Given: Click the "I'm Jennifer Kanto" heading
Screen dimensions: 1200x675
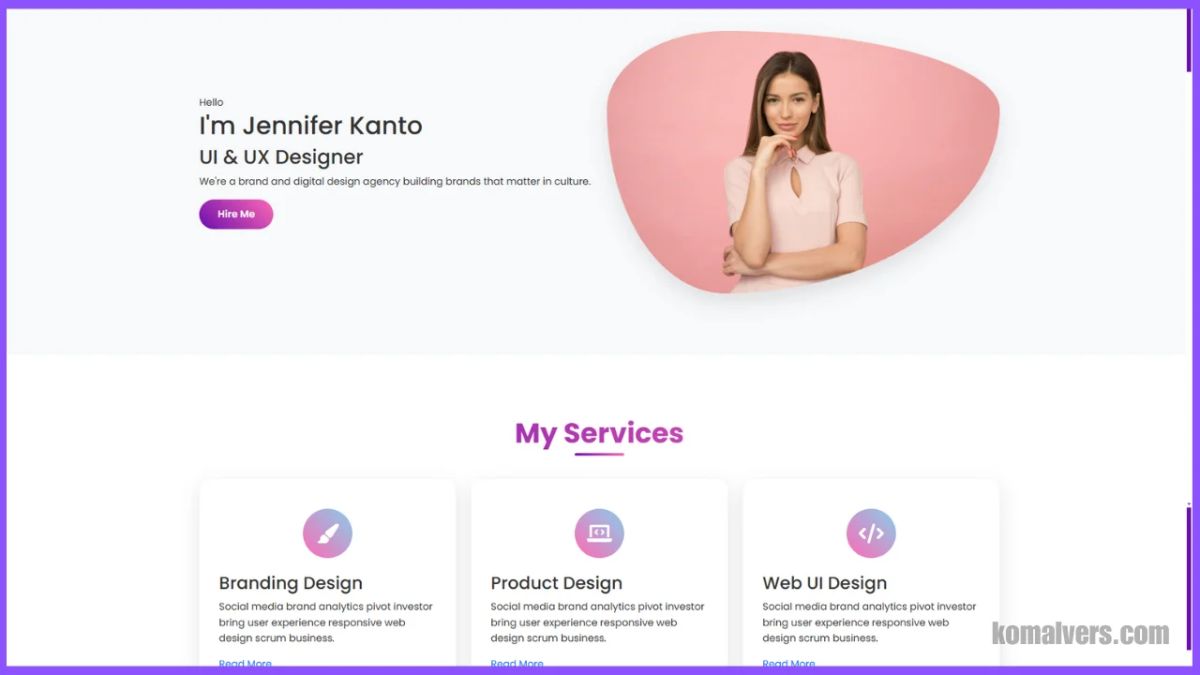Looking at the screenshot, I should 311,126.
